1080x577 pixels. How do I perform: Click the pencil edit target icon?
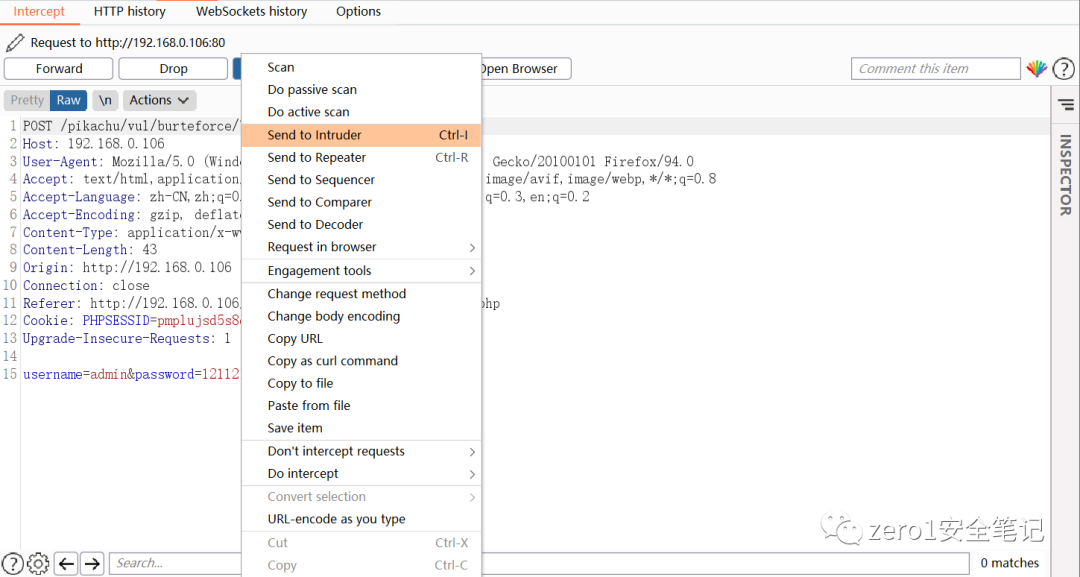14,43
